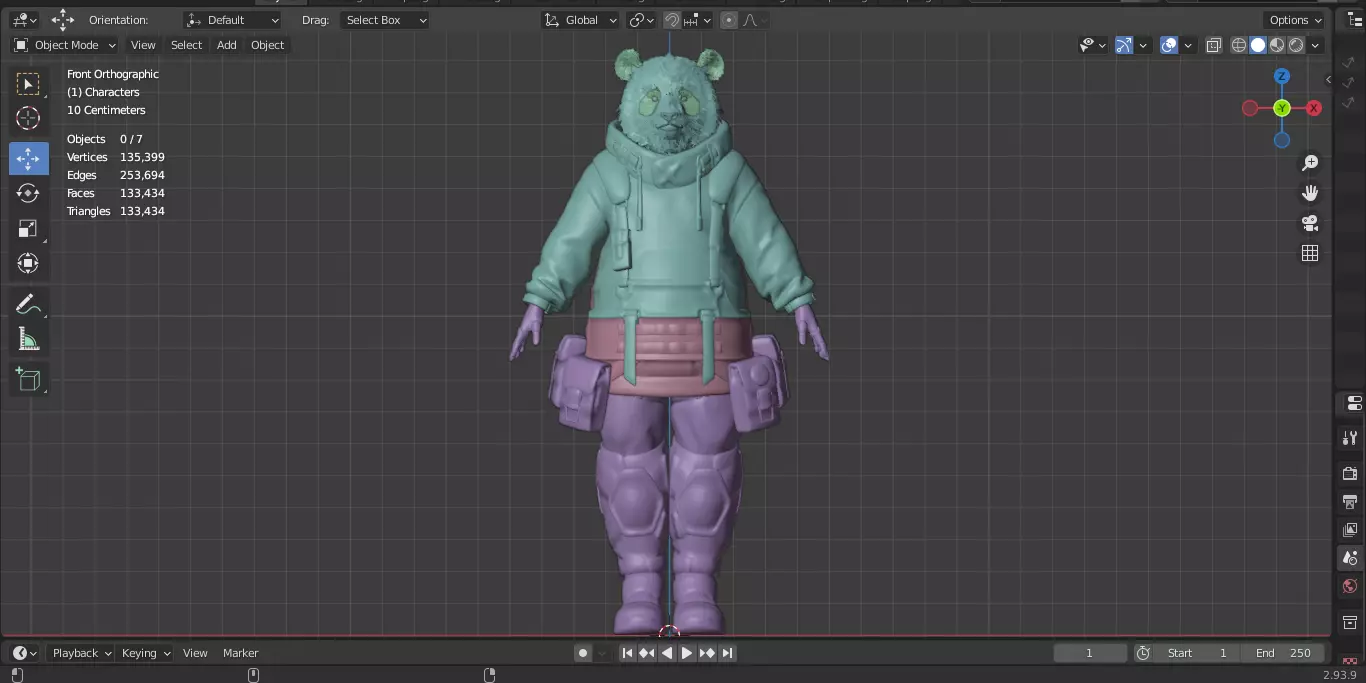Open Object Mode dropdown
The height and width of the screenshot is (683, 1366).
[65, 45]
